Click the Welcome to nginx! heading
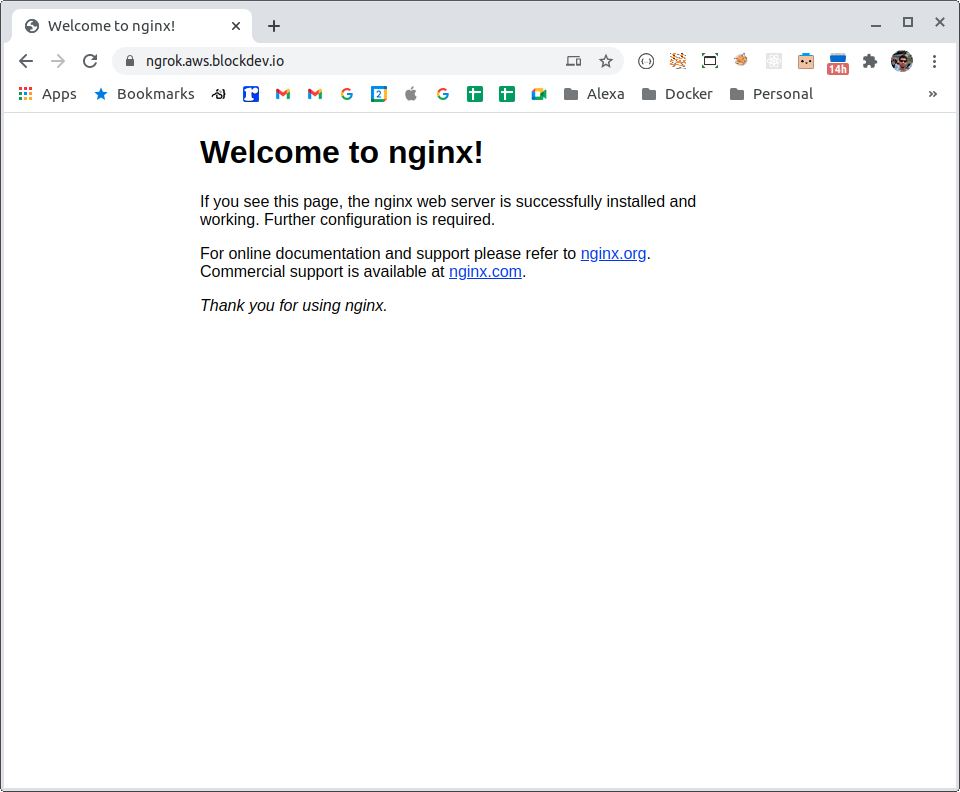The image size is (960, 792). point(342,152)
